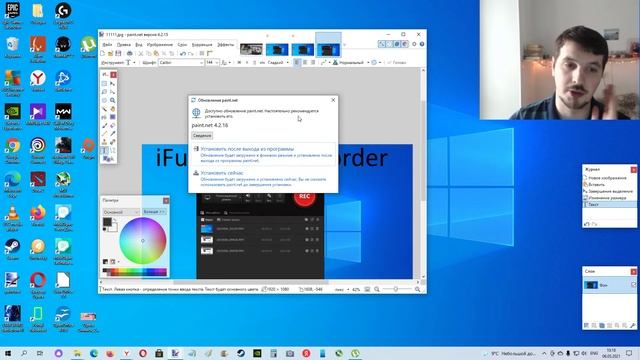Screen dimensions: 640x360
Task: Toggle bold text formatting
Action: [239, 62]
